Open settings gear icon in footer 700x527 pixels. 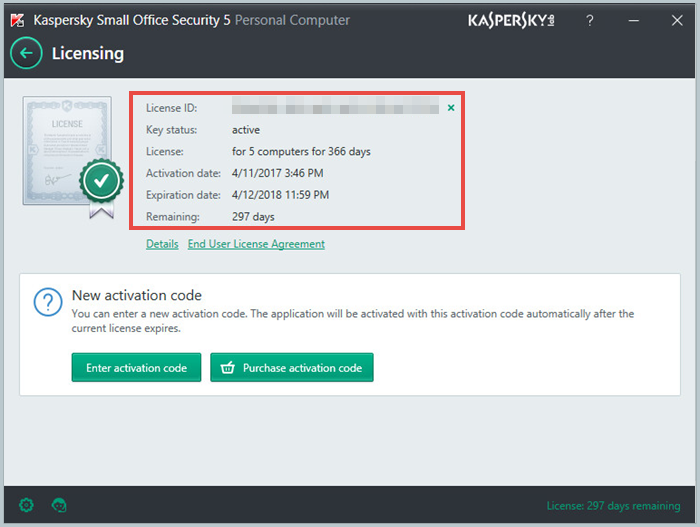26,505
